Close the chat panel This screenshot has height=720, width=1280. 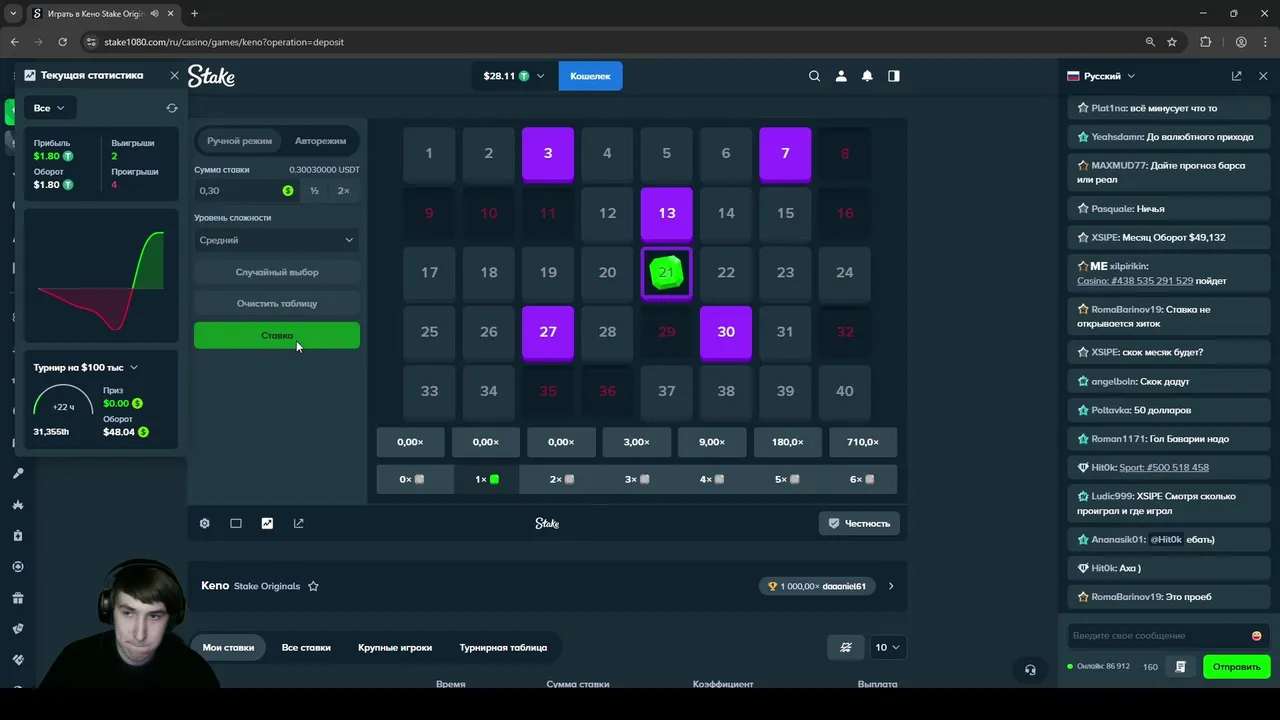[1263, 76]
